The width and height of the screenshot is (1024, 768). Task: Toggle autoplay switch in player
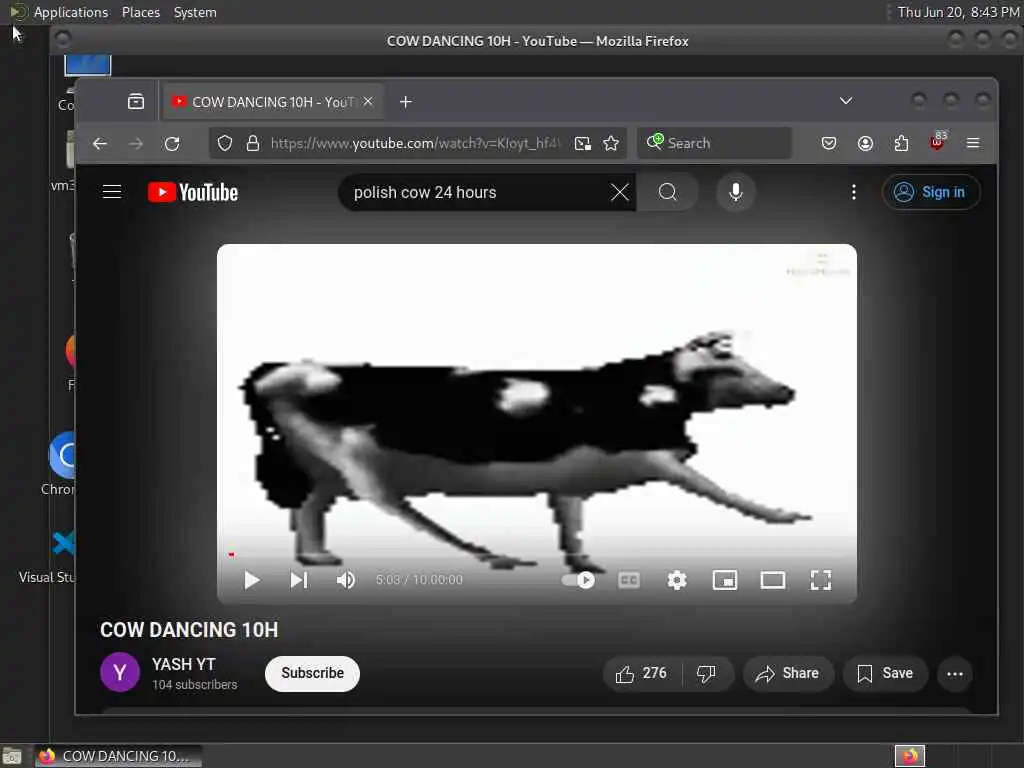tap(578, 580)
